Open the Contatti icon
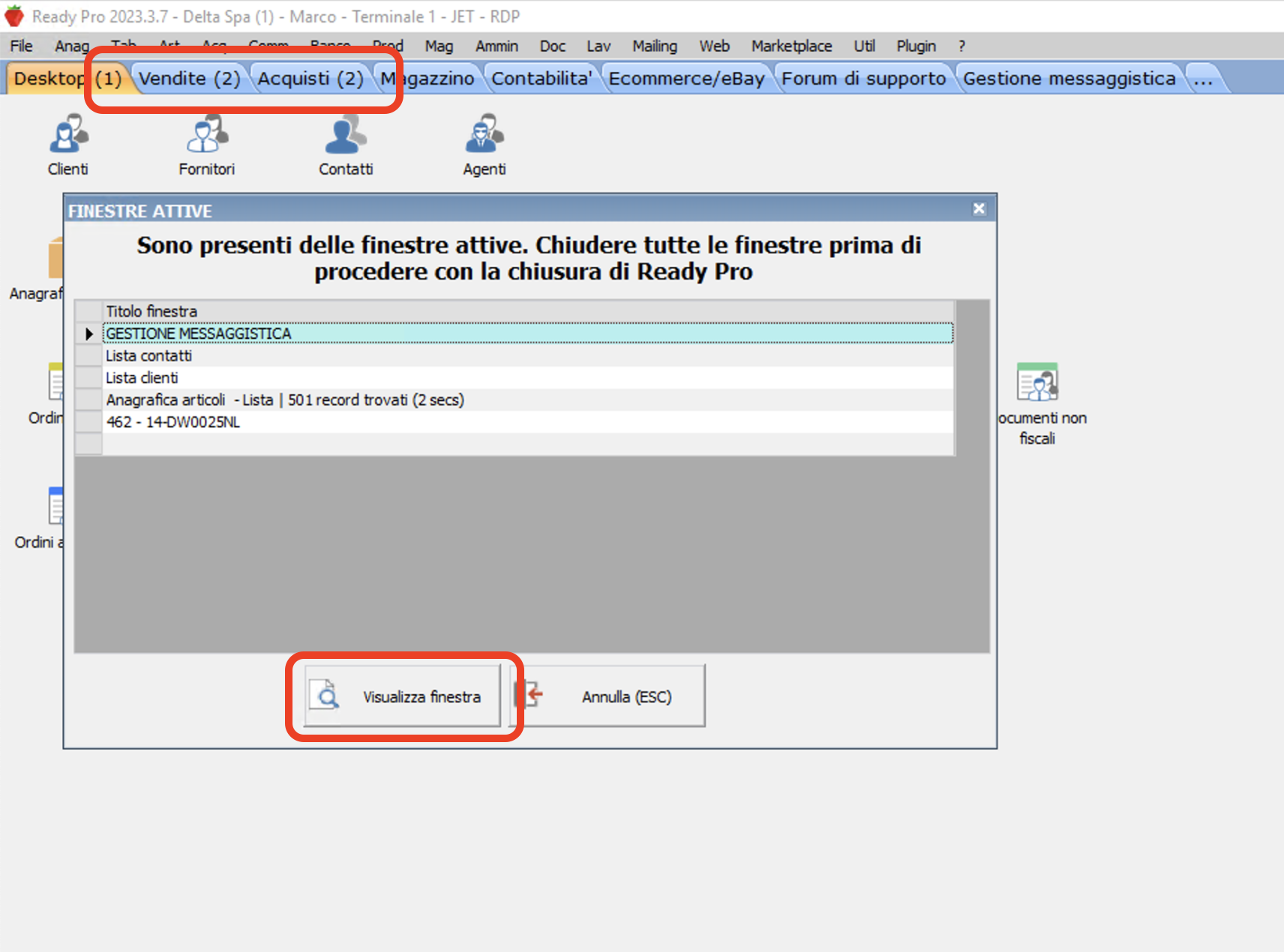 [x=346, y=145]
